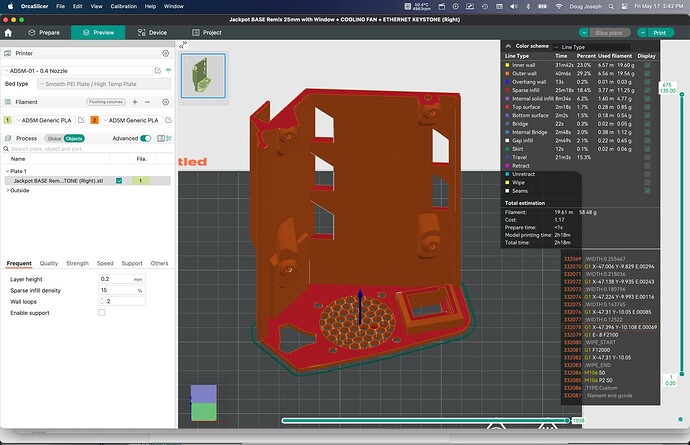
Task: Open the Apple menu
Action: pos(10,6)
